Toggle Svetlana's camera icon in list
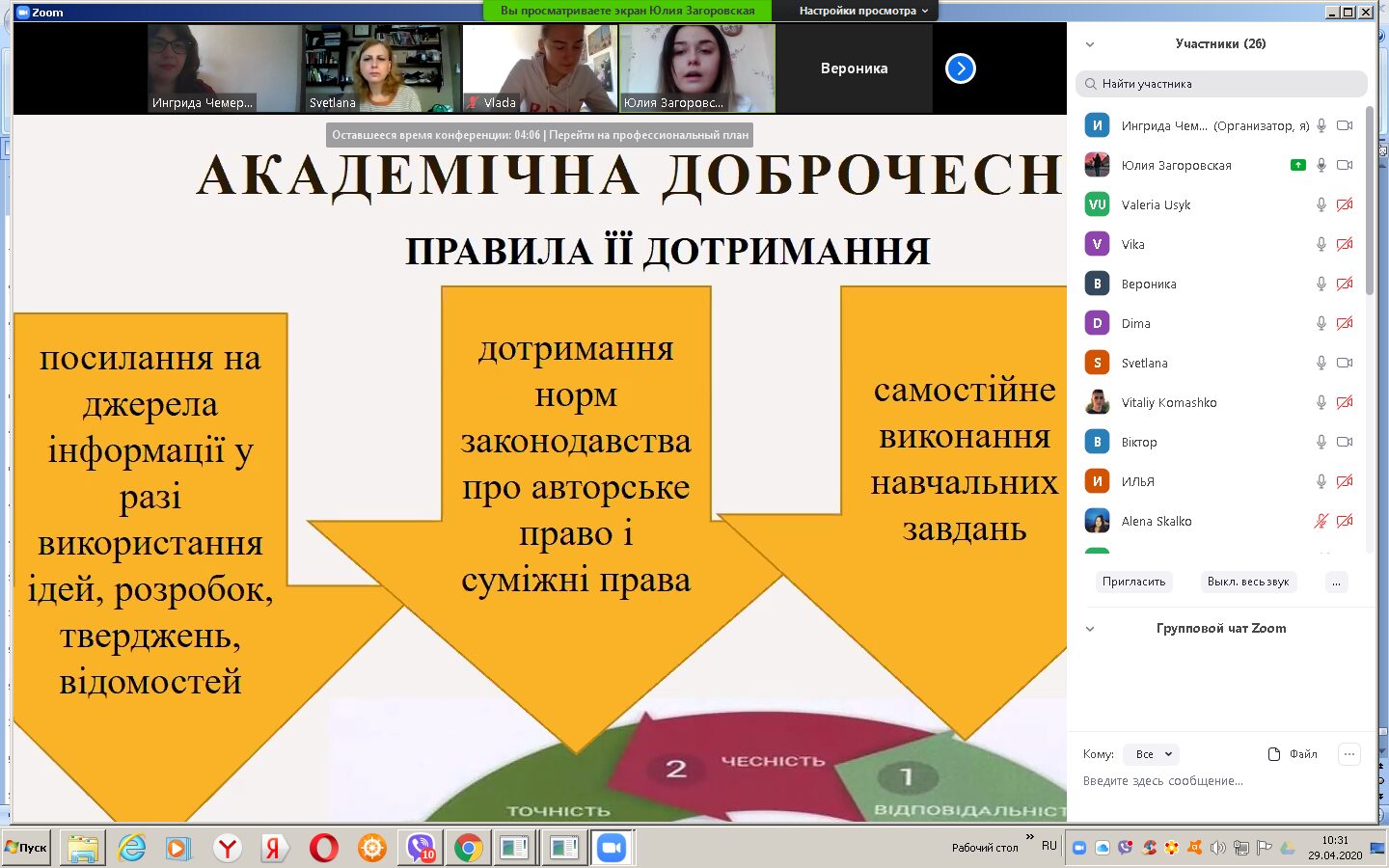 pos(1345,363)
